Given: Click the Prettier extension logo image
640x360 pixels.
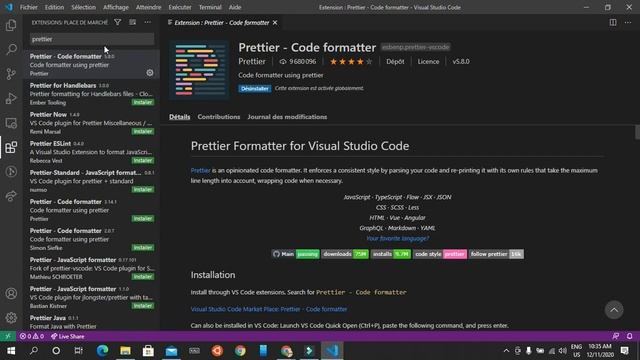Looking at the screenshot, I should (200, 70).
